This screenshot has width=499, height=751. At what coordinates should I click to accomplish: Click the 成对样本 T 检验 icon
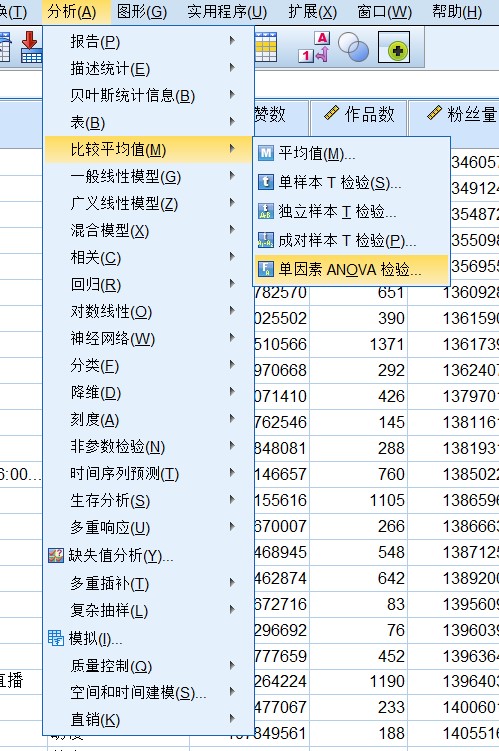tap(265, 239)
